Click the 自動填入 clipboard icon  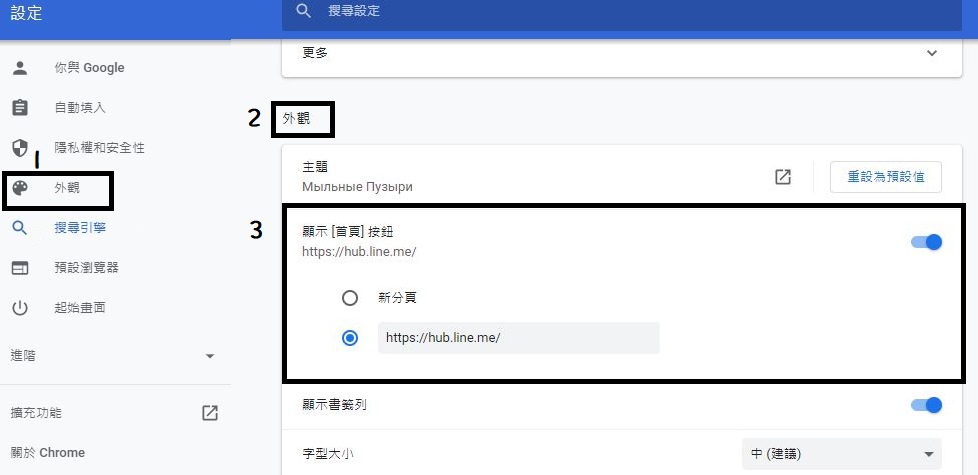point(20,108)
